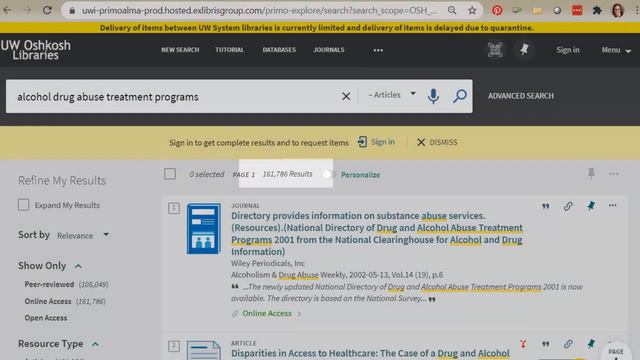Filter by Peer-reviewed
The height and width of the screenshot is (360, 640).
coord(49,284)
